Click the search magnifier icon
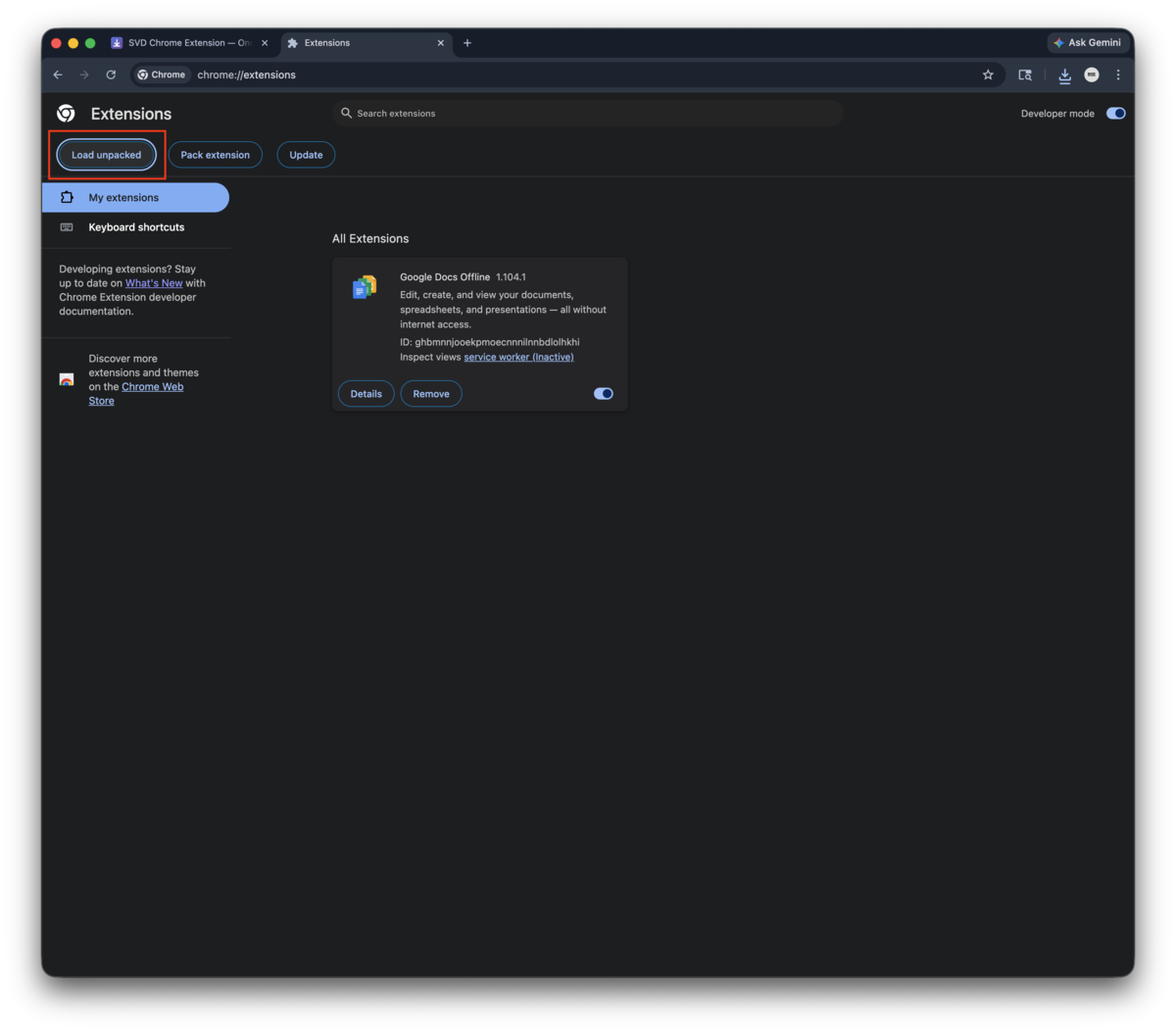This screenshot has height=1032, width=1176. tap(346, 114)
